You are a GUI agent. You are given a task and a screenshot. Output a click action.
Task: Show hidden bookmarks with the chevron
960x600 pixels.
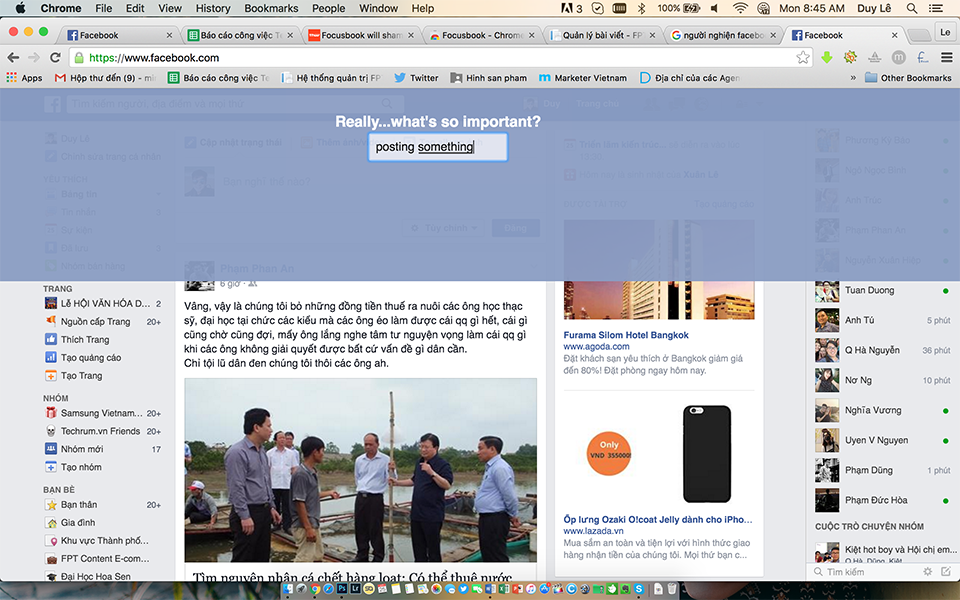853,78
